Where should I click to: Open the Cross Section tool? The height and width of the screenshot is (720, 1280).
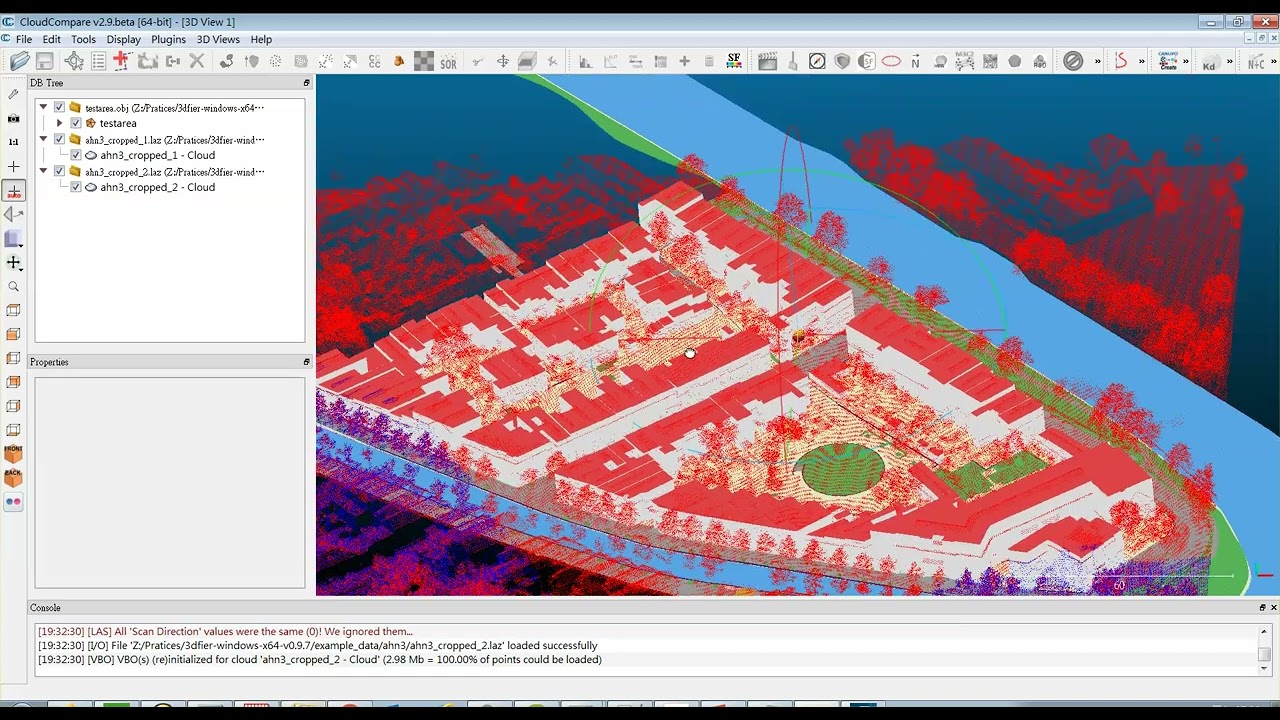coord(527,62)
